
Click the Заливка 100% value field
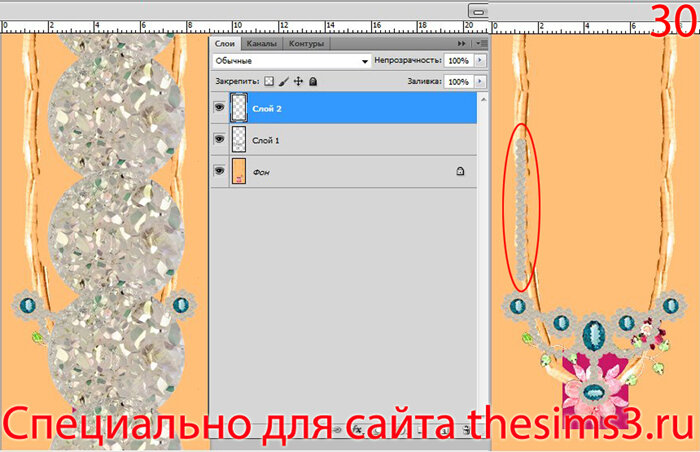click(x=458, y=81)
